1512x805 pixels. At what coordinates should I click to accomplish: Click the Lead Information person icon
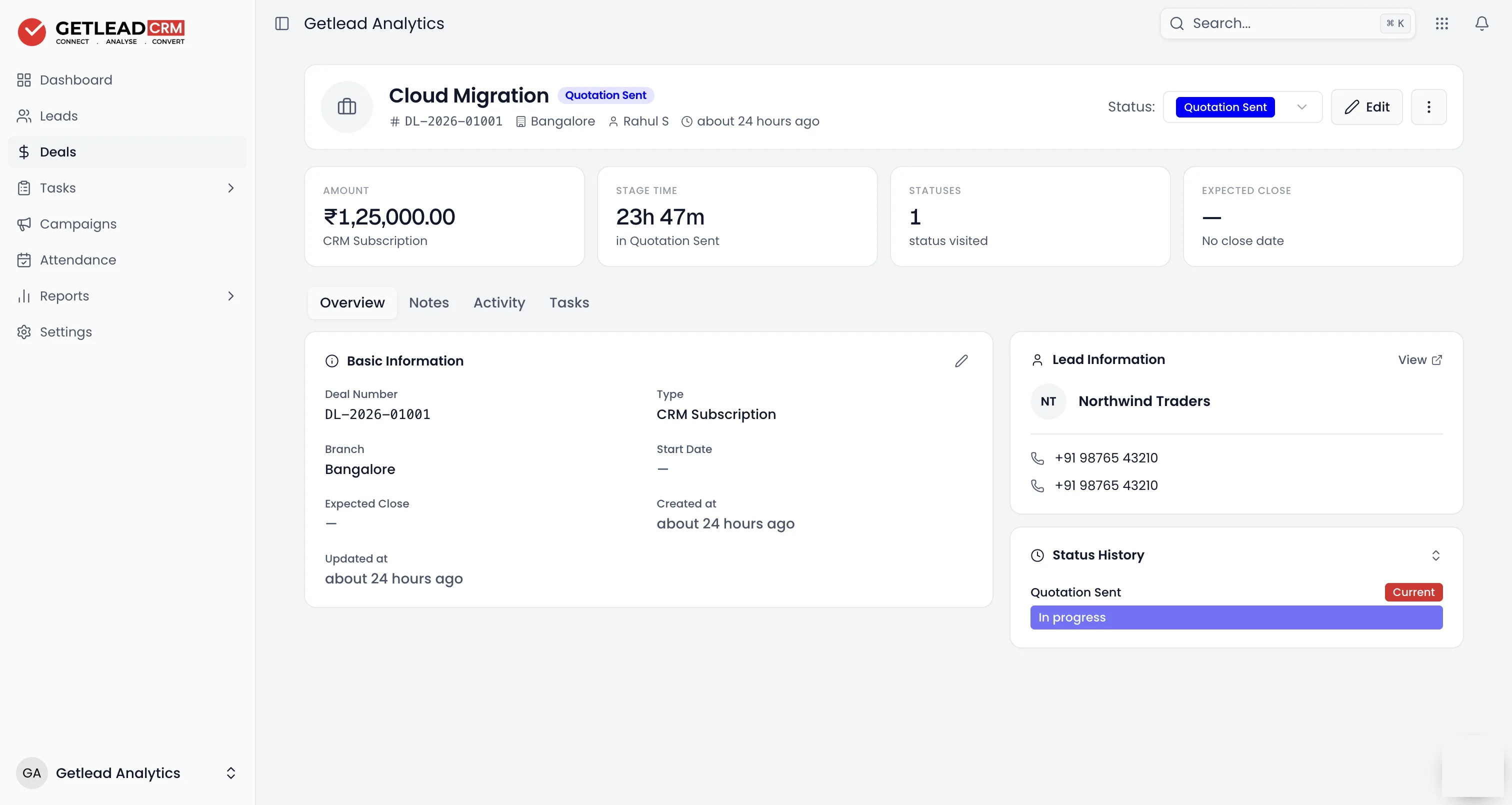pos(1037,360)
